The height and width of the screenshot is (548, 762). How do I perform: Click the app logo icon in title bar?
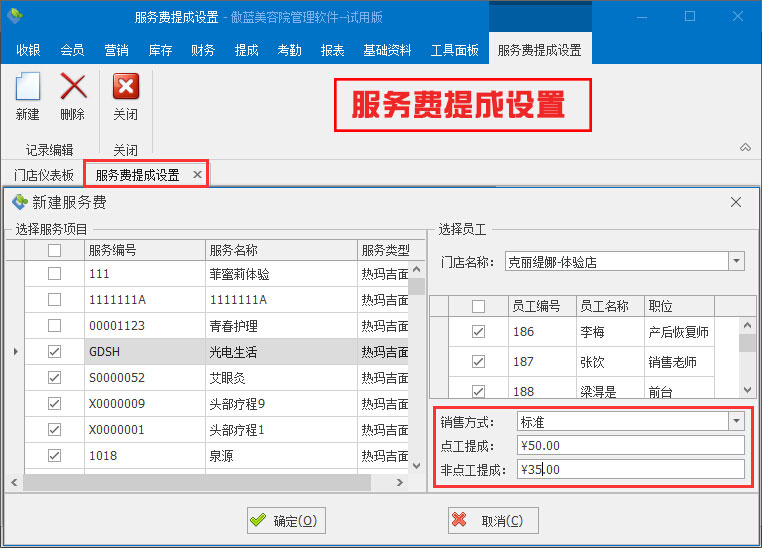15,16
